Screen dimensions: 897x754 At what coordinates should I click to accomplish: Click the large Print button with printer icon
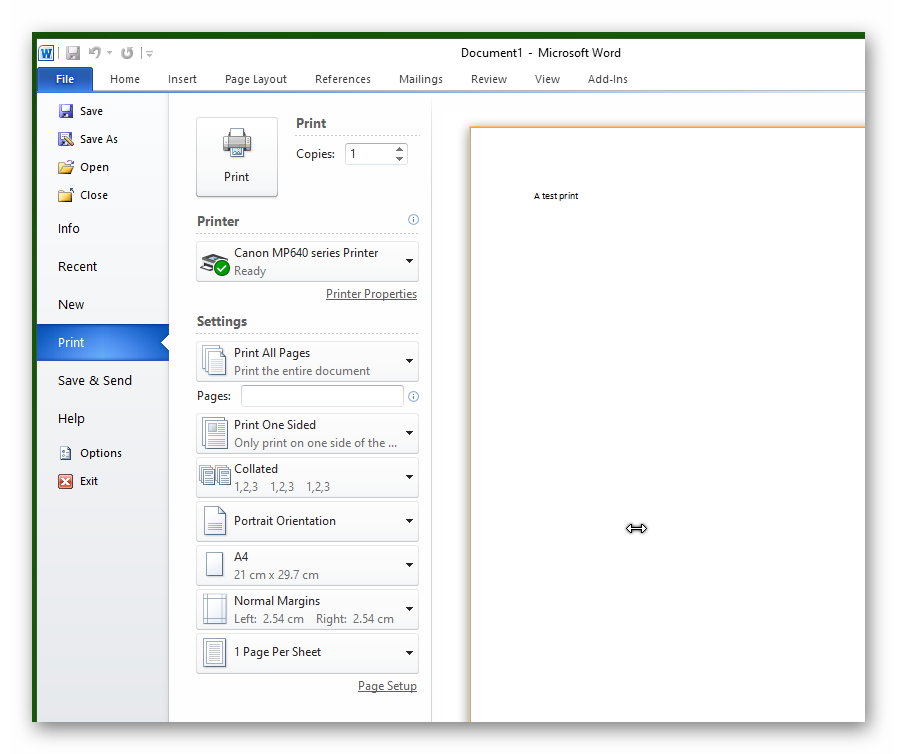(237, 157)
